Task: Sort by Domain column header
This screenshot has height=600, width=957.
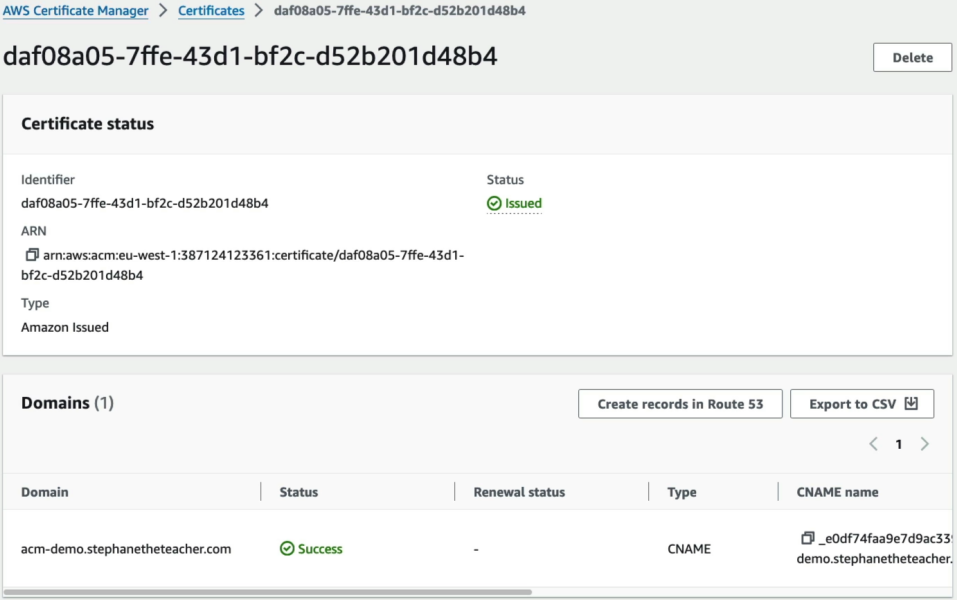Action: (45, 492)
